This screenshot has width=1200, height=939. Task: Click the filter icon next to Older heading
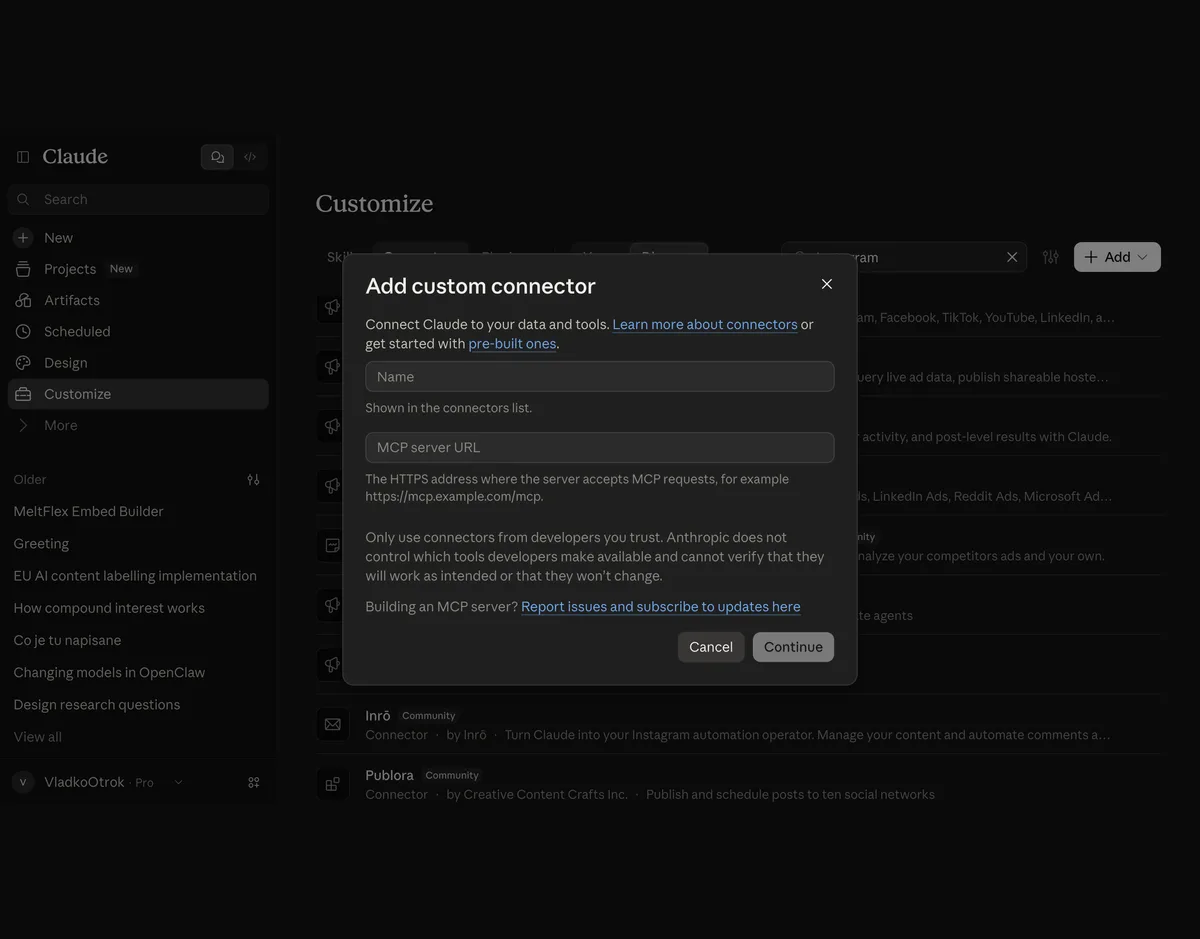[x=253, y=480]
